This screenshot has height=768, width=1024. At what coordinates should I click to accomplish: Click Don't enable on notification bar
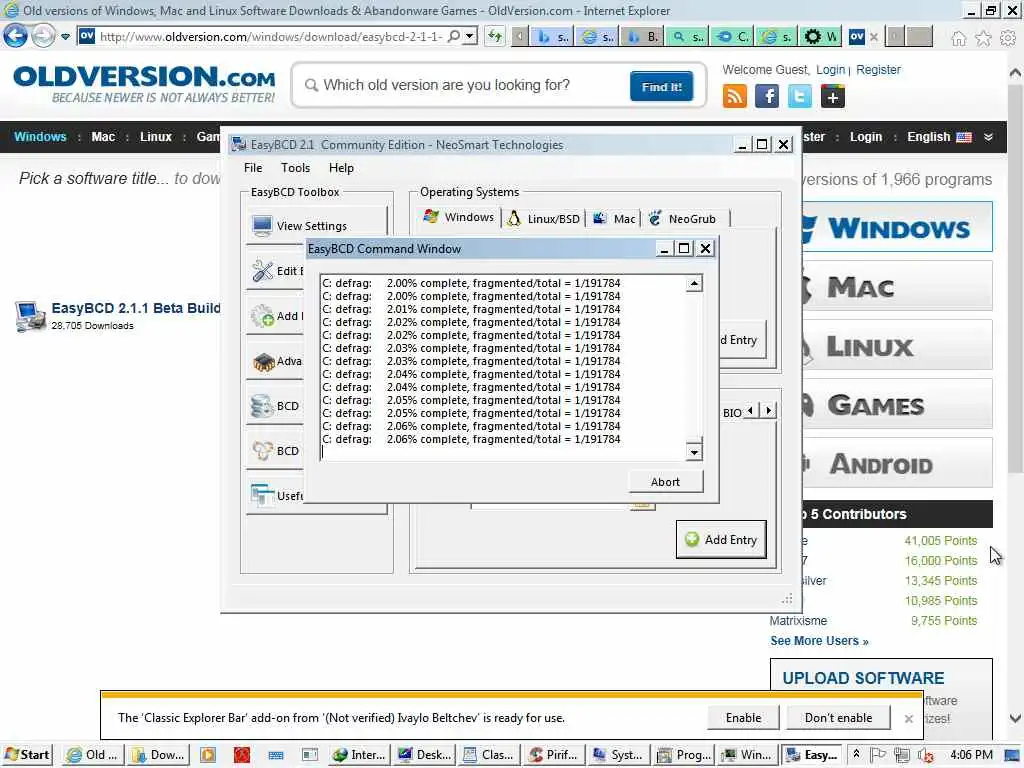tap(839, 717)
